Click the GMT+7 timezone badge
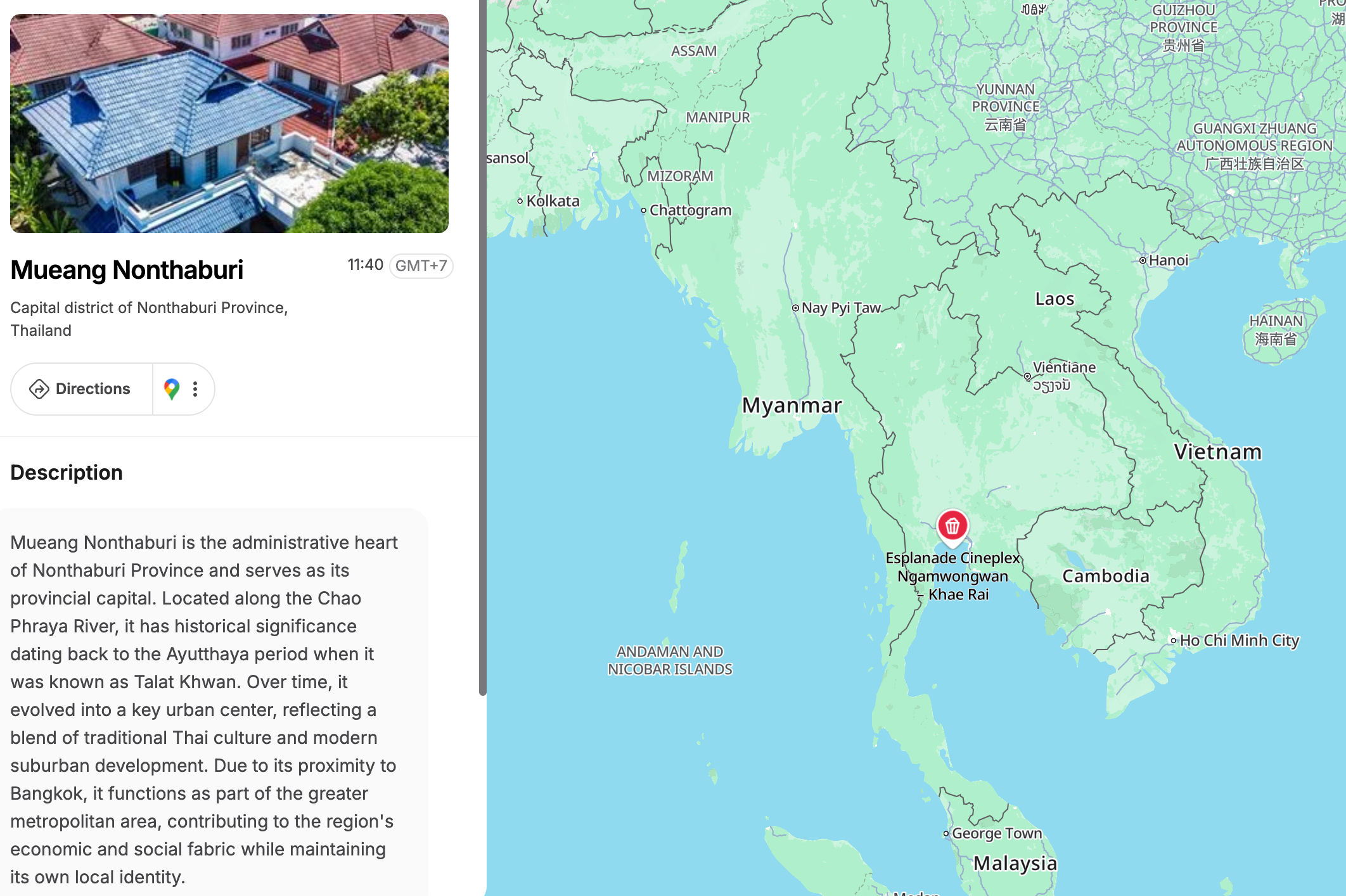The image size is (1346, 896). coord(421,266)
